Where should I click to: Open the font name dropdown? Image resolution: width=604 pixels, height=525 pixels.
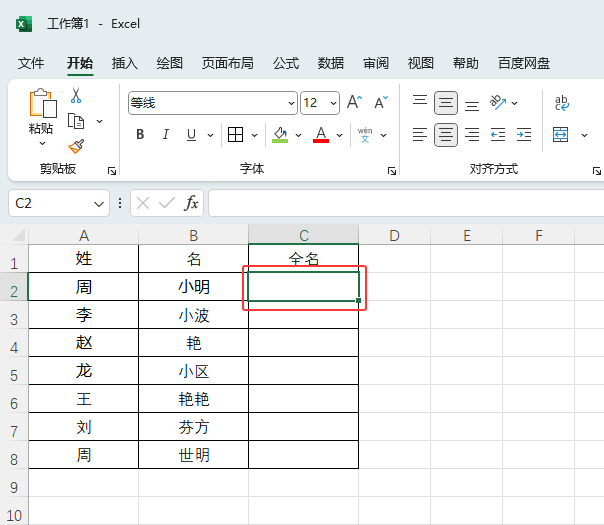pyautogui.click(x=291, y=103)
